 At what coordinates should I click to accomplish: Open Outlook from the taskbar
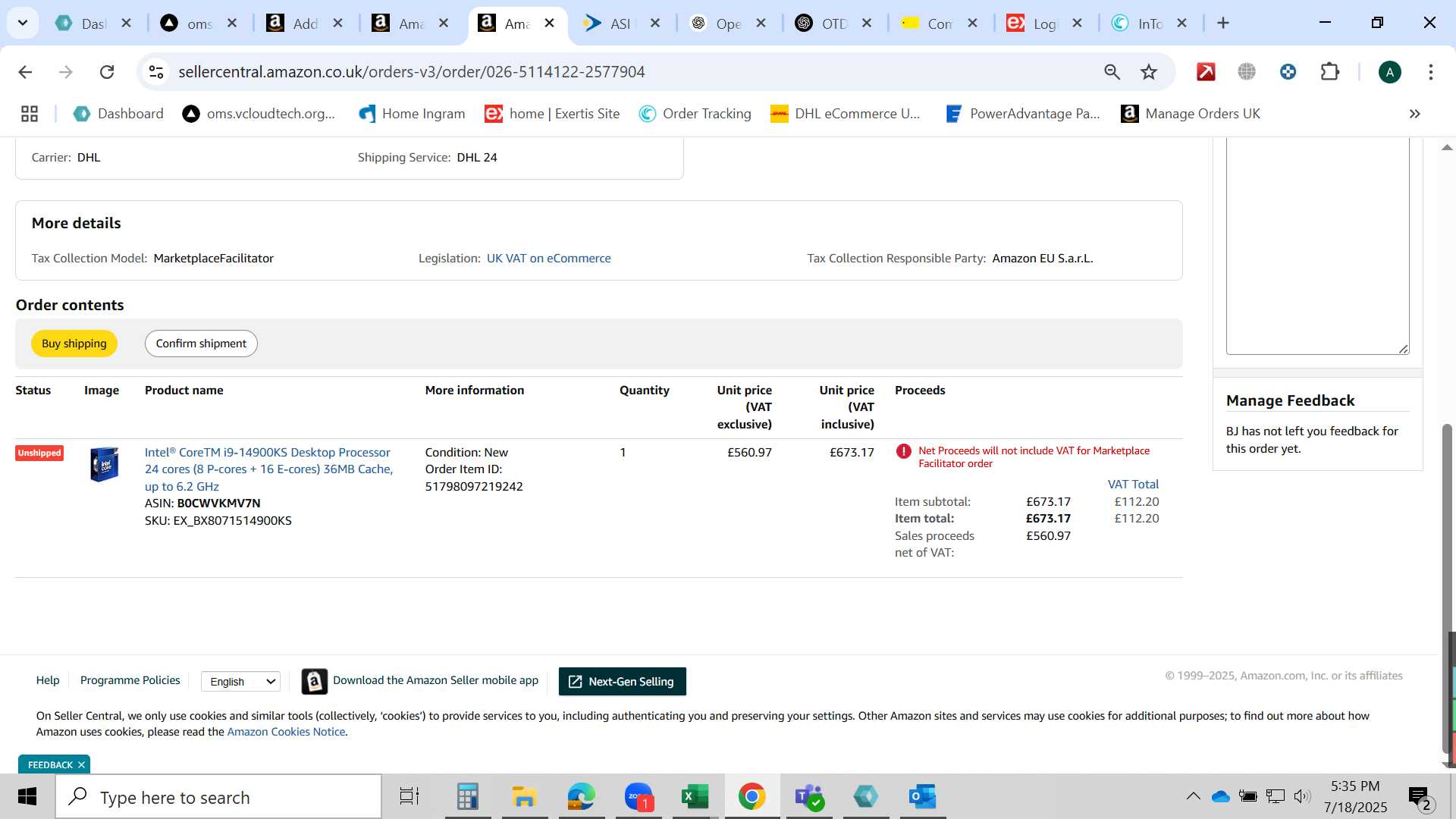(x=922, y=796)
